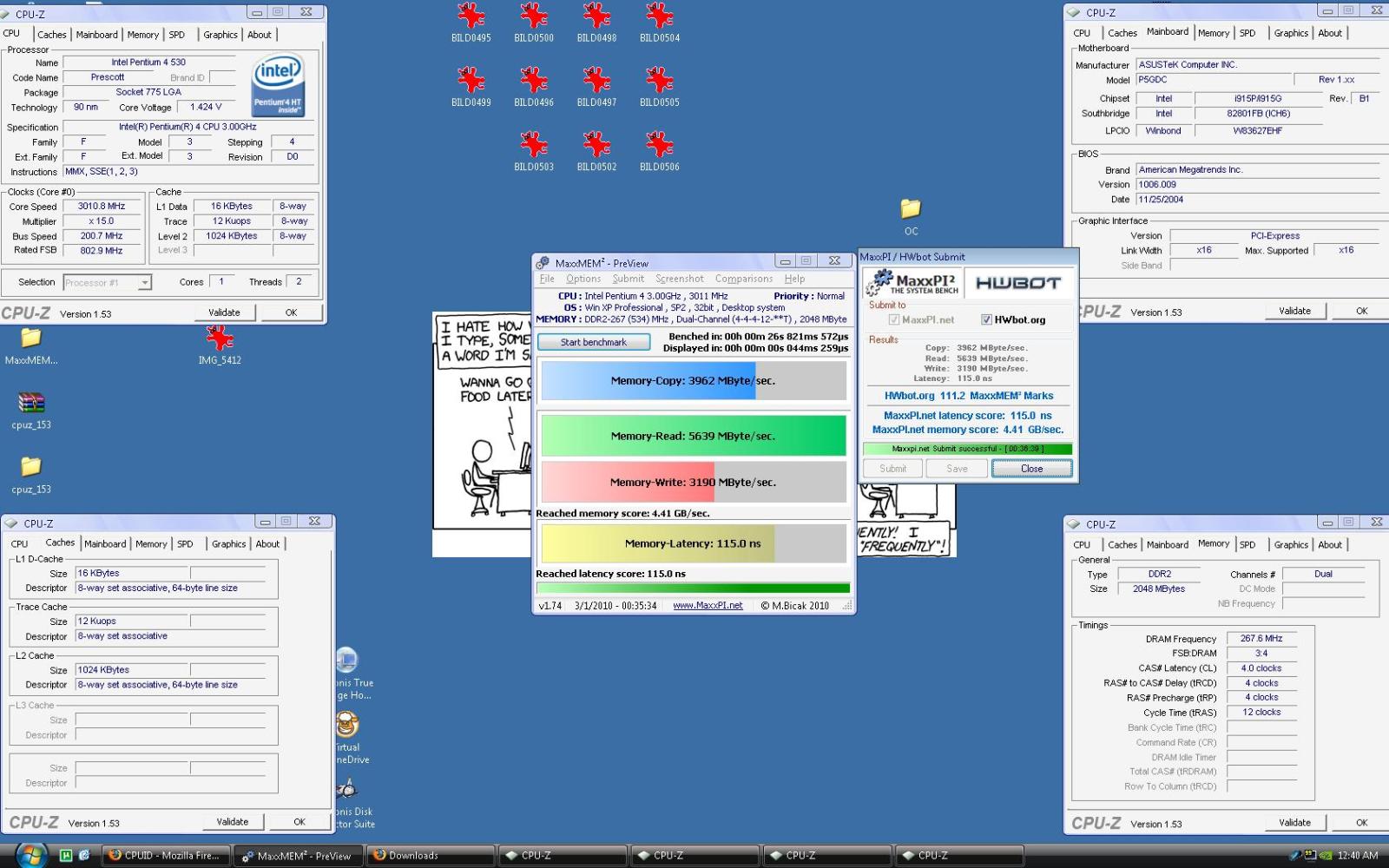The height and width of the screenshot is (868, 1389).
Task: Click the HWBOT logo in submit dialog
Action: (x=1017, y=283)
